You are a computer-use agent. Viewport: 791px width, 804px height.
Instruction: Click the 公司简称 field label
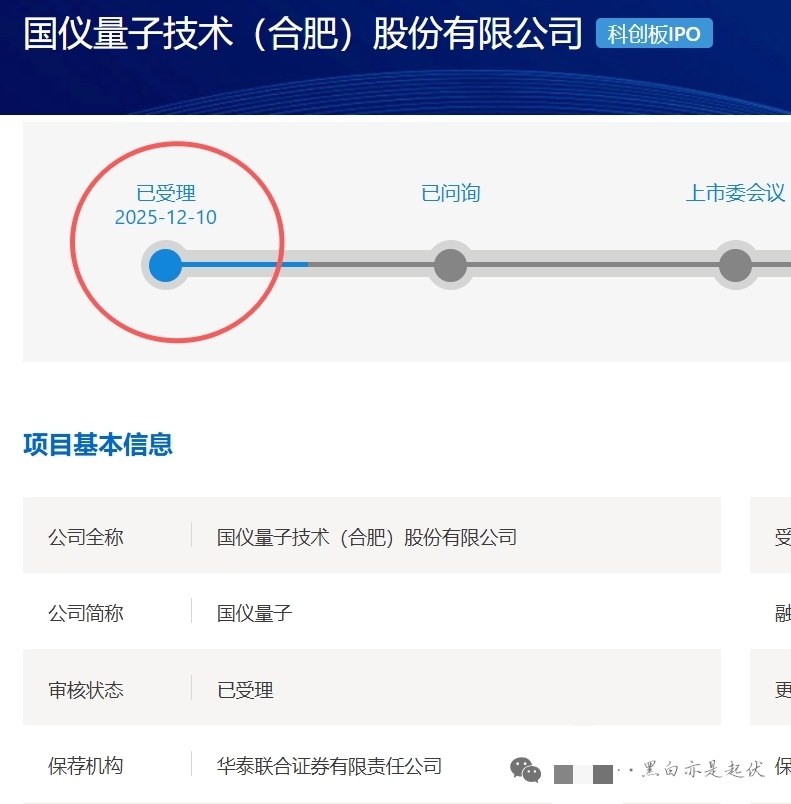86,613
